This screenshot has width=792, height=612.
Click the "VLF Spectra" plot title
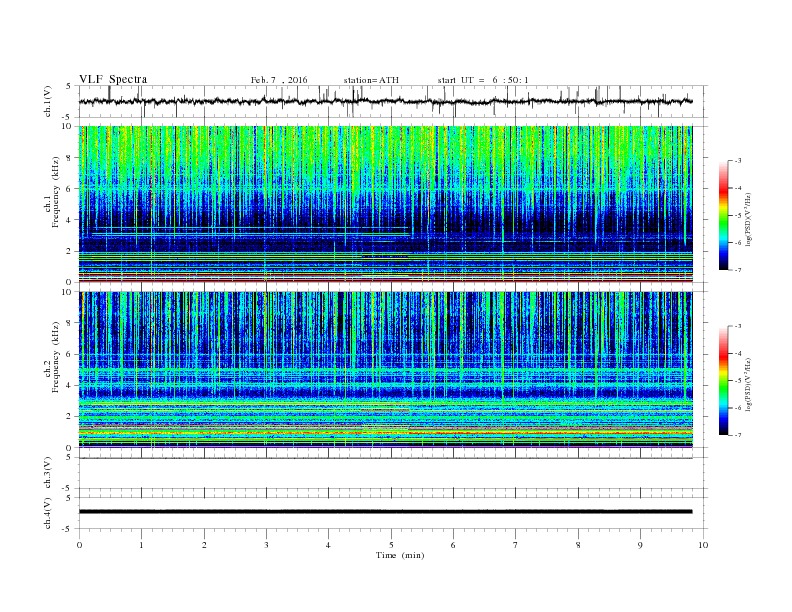[113, 79]
